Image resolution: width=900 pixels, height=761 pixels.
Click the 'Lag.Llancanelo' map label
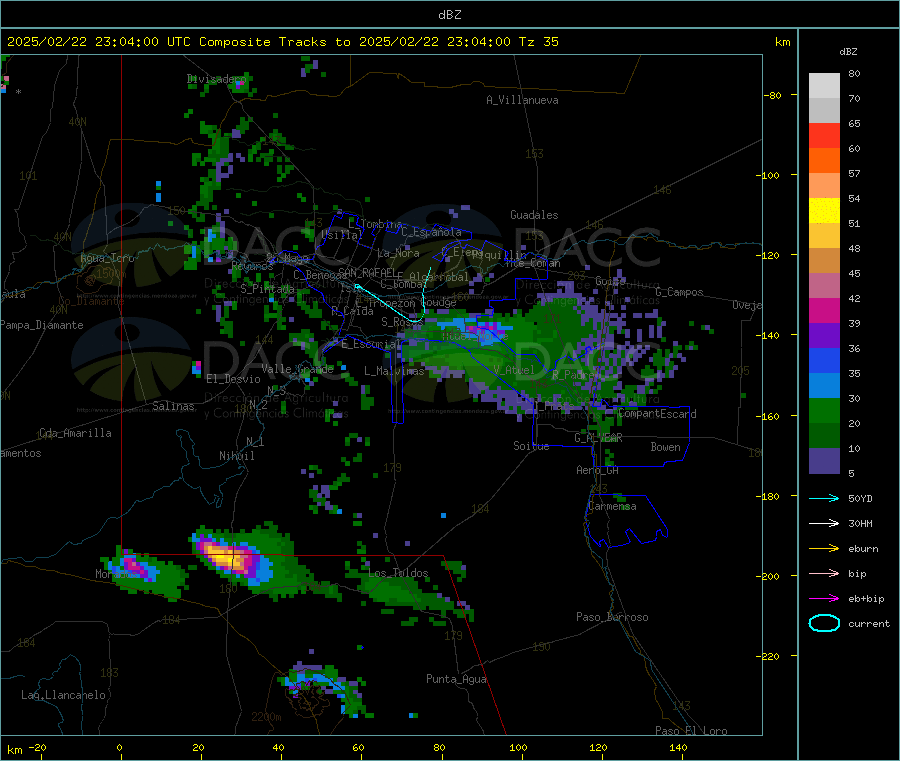pyautogui.click(x=63, y=696)
